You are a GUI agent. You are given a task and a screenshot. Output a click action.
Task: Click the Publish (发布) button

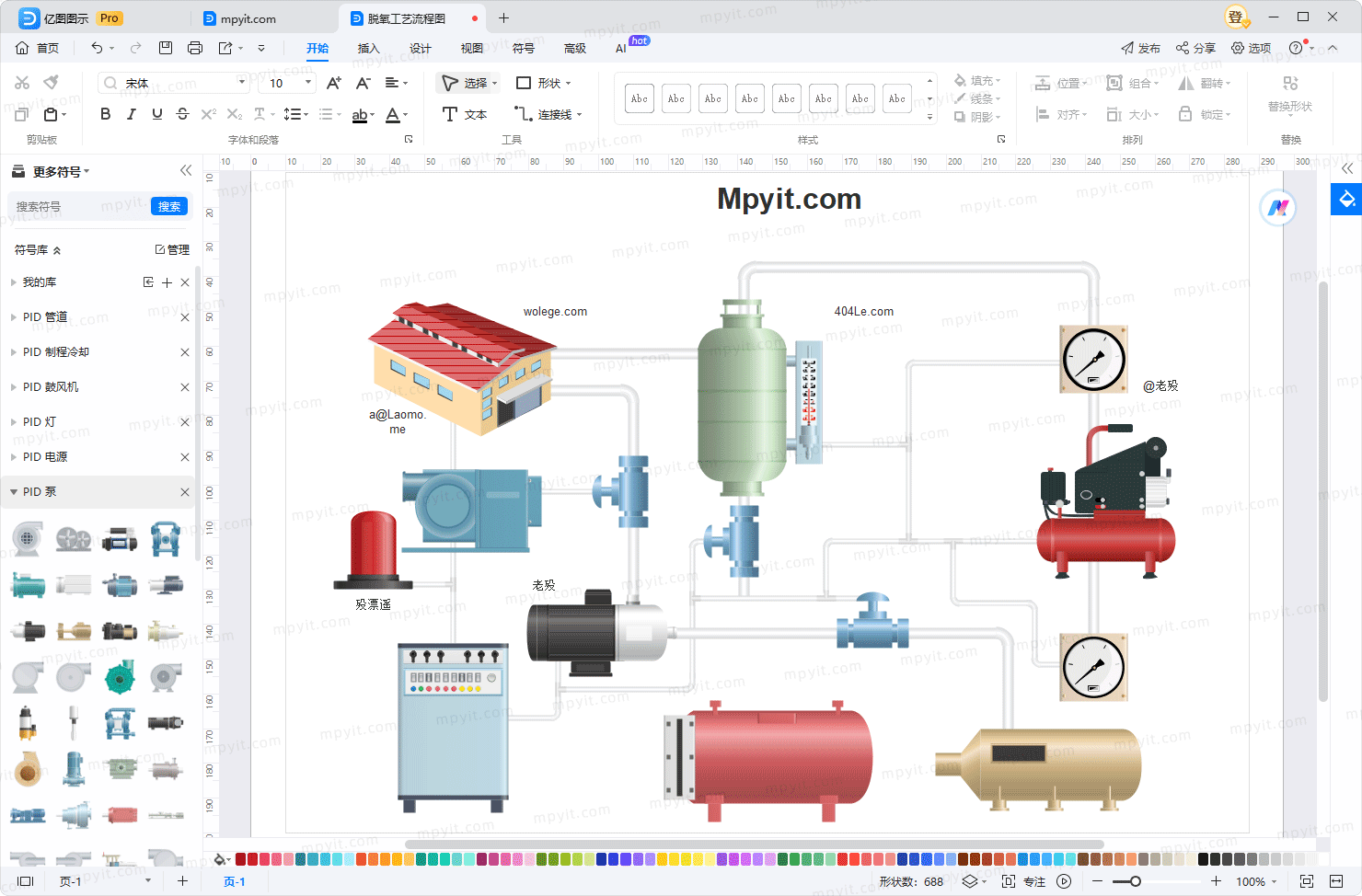coord(1140,48)
